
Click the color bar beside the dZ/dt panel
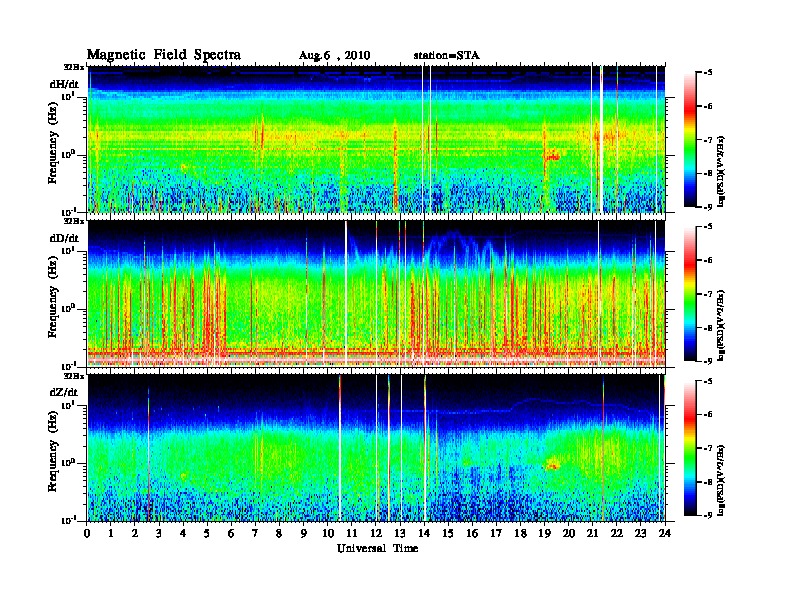[x=690, y=448]
